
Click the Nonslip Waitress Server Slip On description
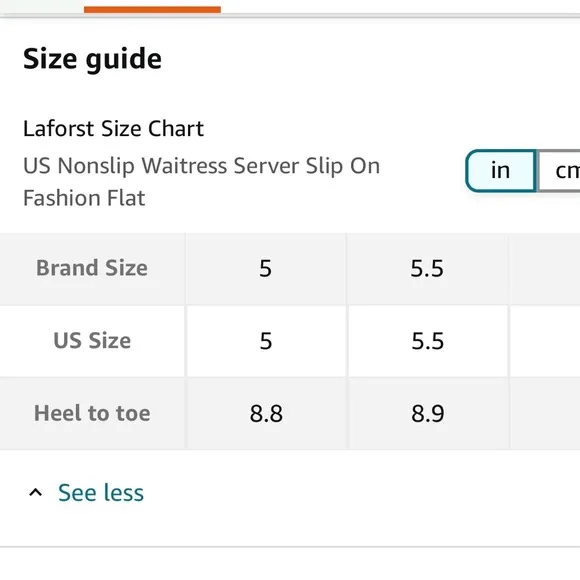point(202,182)
